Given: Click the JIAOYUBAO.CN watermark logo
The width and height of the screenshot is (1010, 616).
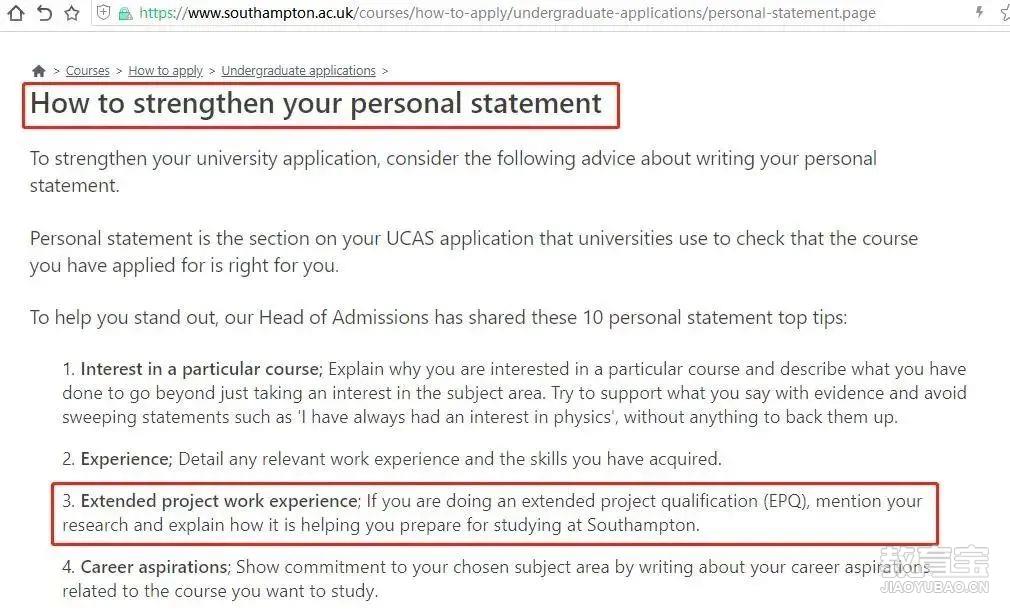Looking at the screenshot, I should pyautogui.click(x=934, y=570).
